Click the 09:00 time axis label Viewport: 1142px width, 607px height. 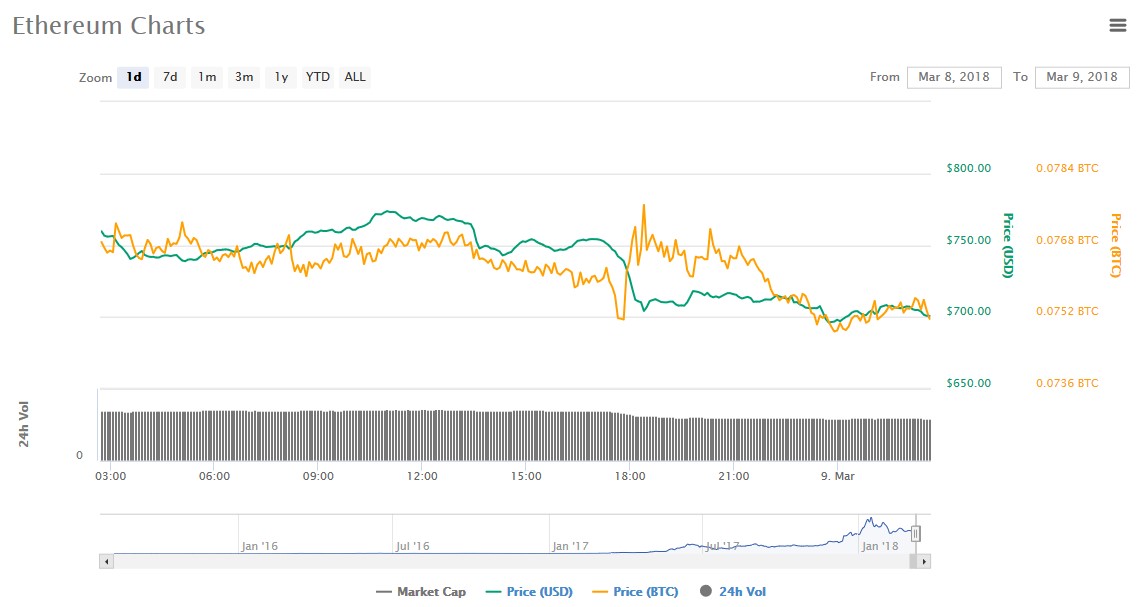click(x=318, y=476)
